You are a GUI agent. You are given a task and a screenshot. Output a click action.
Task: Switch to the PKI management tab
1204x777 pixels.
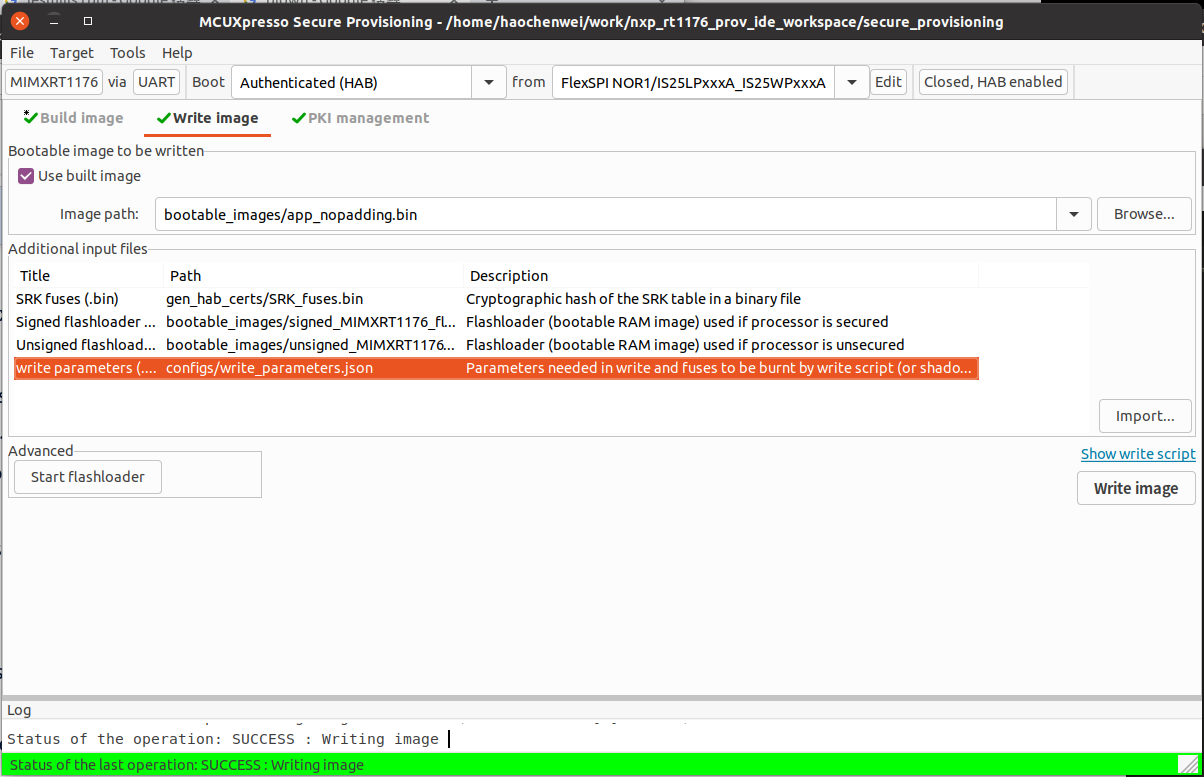pyautogui.click(x=360, y=118)
